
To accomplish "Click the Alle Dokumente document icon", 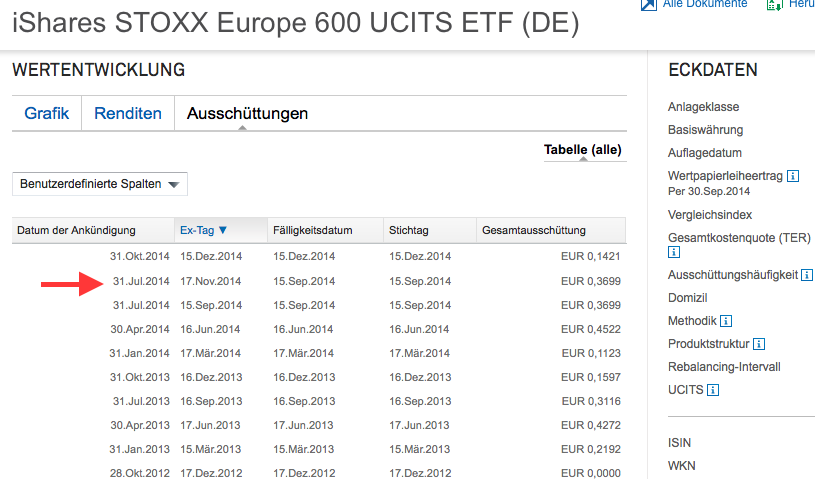I will [x=649, y=4].
